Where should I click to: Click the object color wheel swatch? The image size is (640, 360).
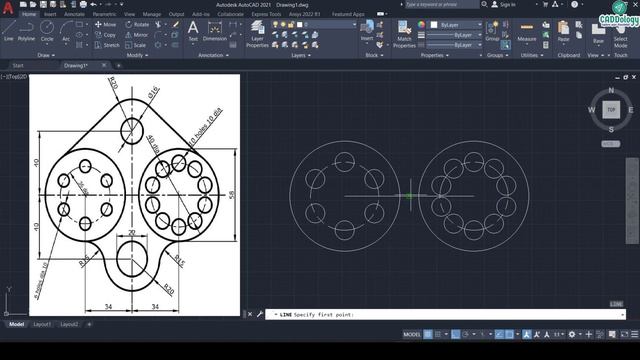[421, 24]
